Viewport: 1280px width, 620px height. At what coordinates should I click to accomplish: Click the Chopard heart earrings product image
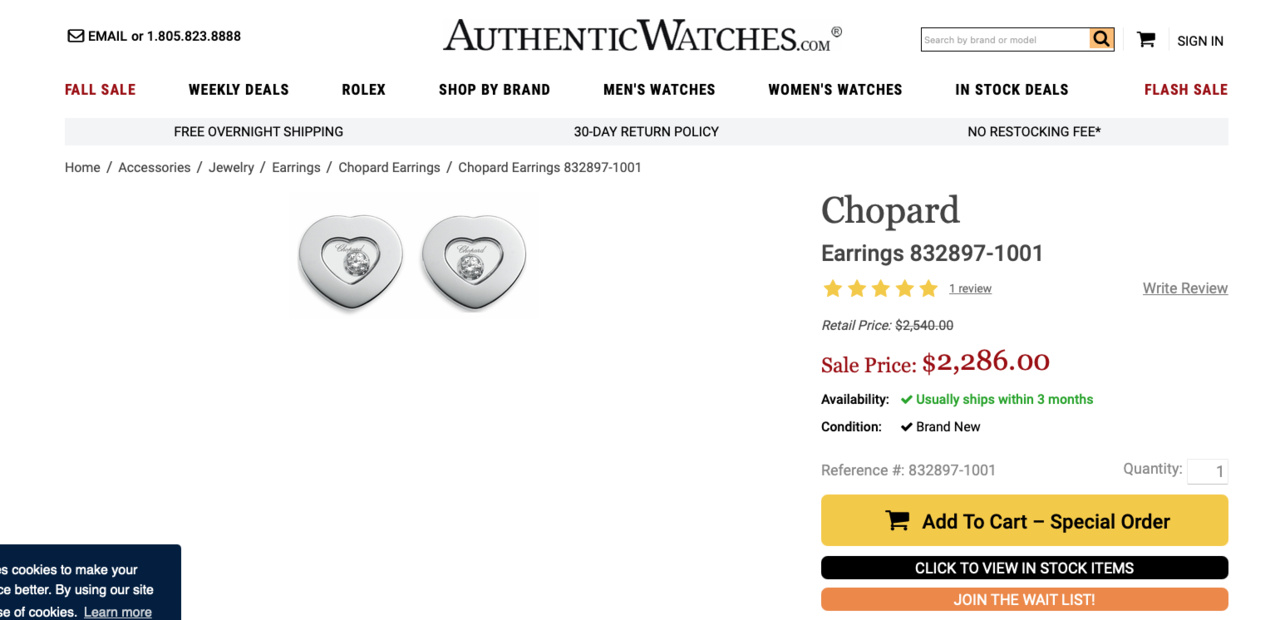[x=412, y=257]
